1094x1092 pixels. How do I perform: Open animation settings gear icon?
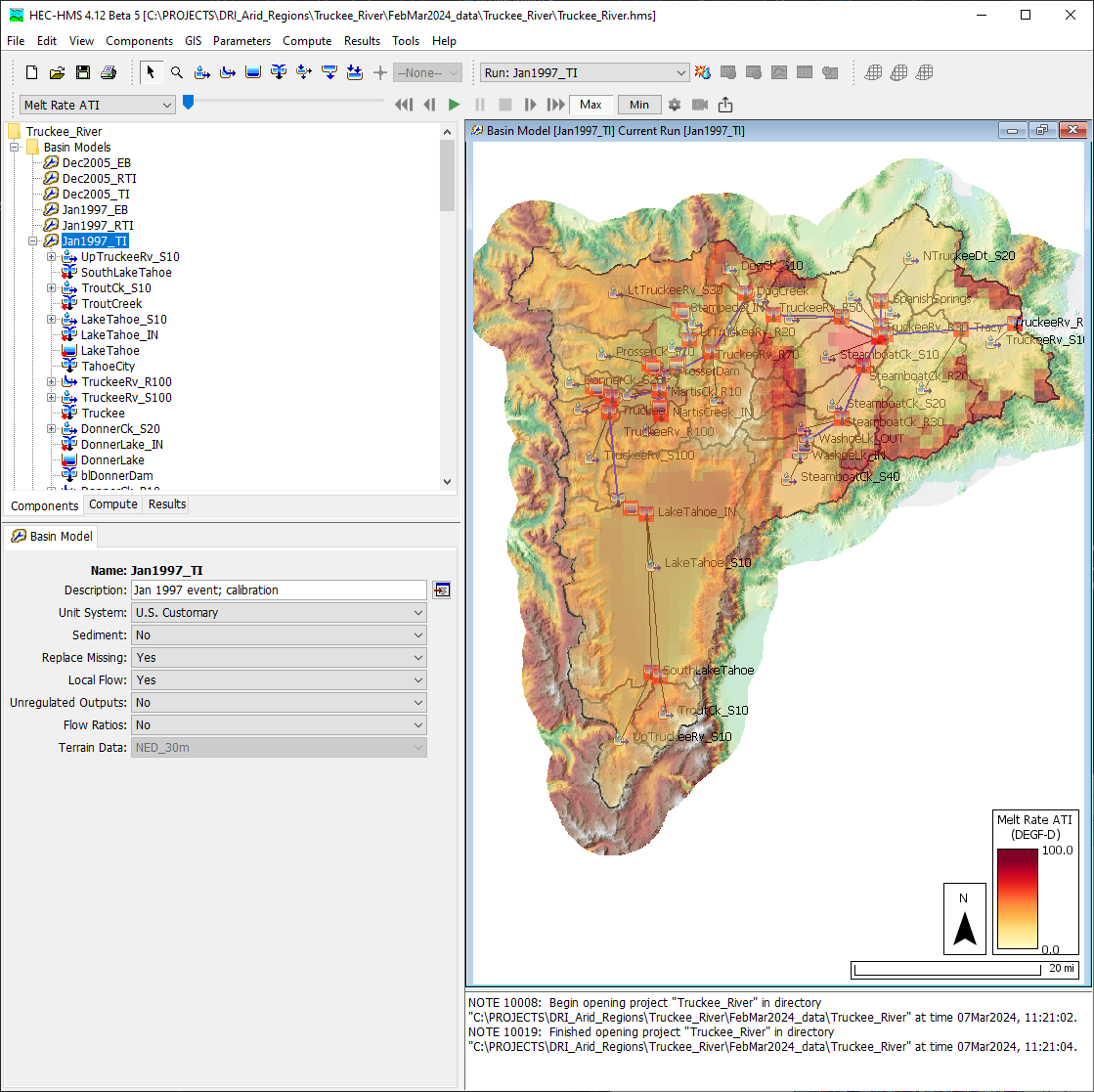[x=674, y=105]
